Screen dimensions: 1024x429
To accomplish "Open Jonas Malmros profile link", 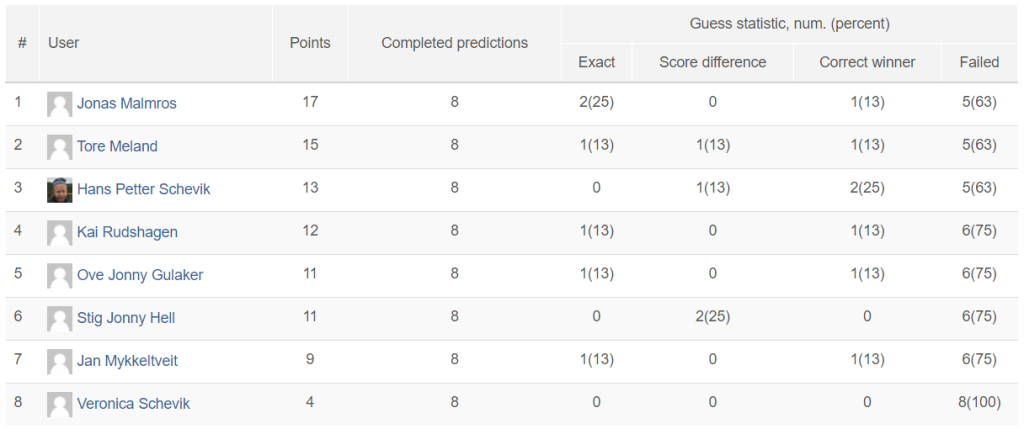I will pos(127,103).
